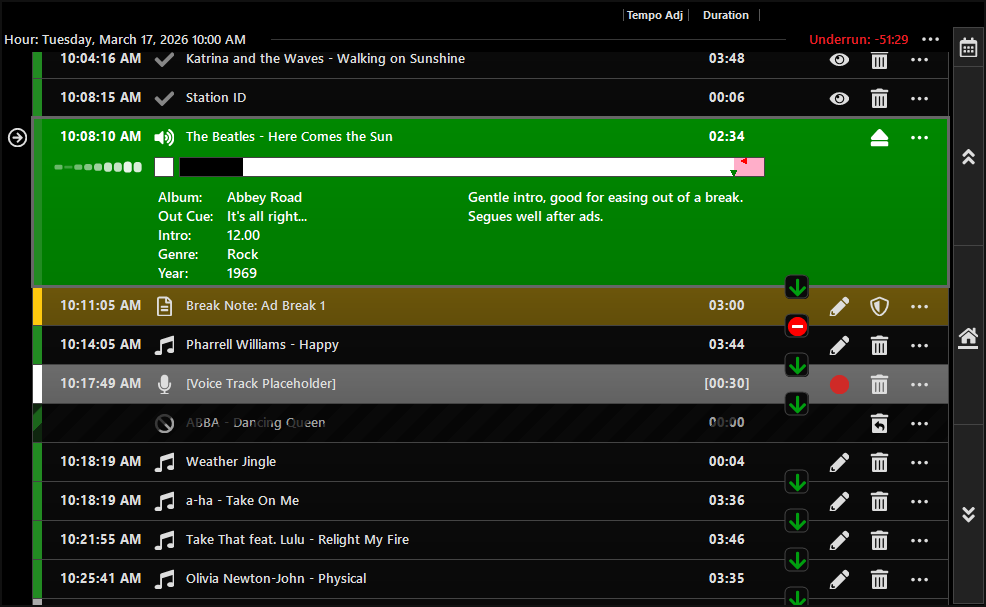Select the Weather Jingle title text
Viewport: 986px width, 607px height.
pyautogui.click(x=231, y=462)
